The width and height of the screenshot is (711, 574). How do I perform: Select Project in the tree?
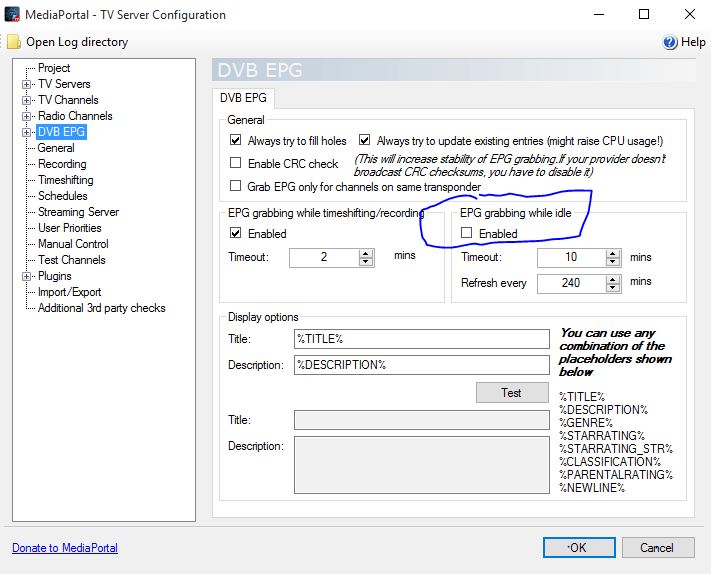pyautogui.click(x=54, y=68)
